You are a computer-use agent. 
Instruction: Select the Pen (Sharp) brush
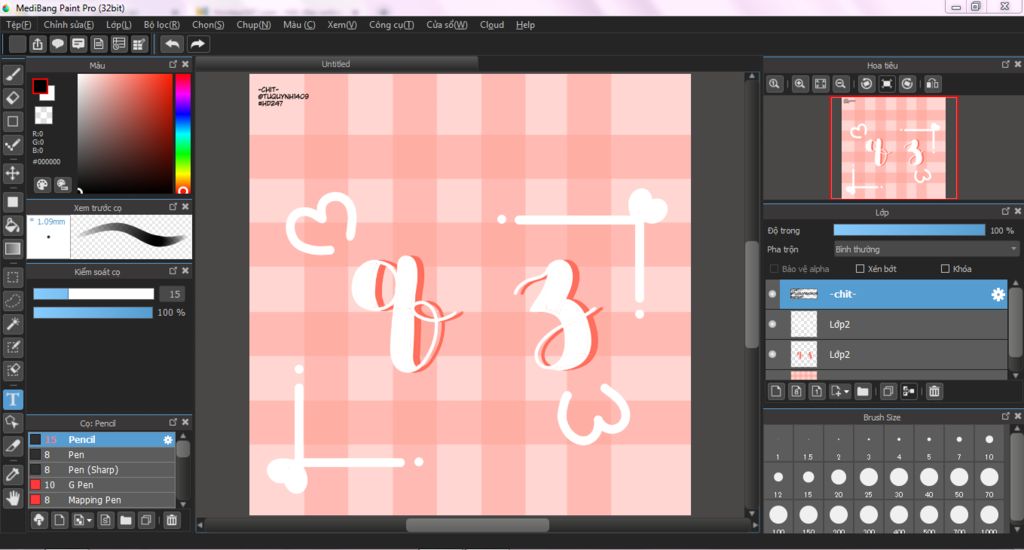pos(102,470)
